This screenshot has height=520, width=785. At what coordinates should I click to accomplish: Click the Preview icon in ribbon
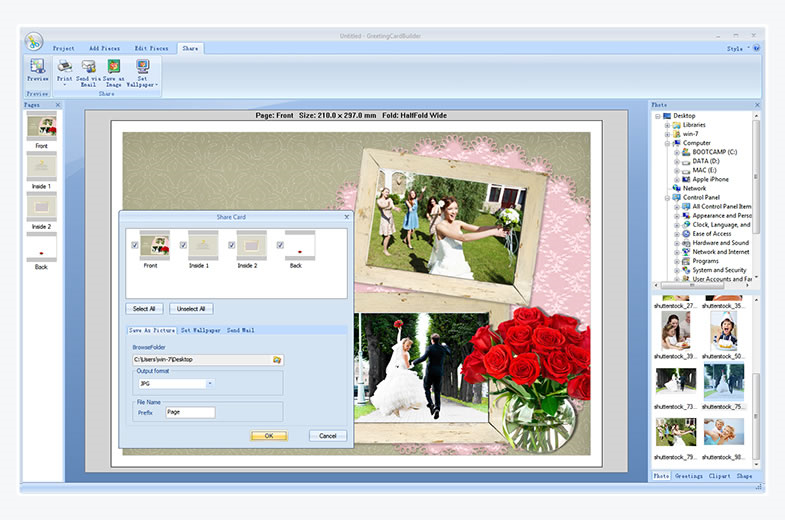(x=38, y=66)
